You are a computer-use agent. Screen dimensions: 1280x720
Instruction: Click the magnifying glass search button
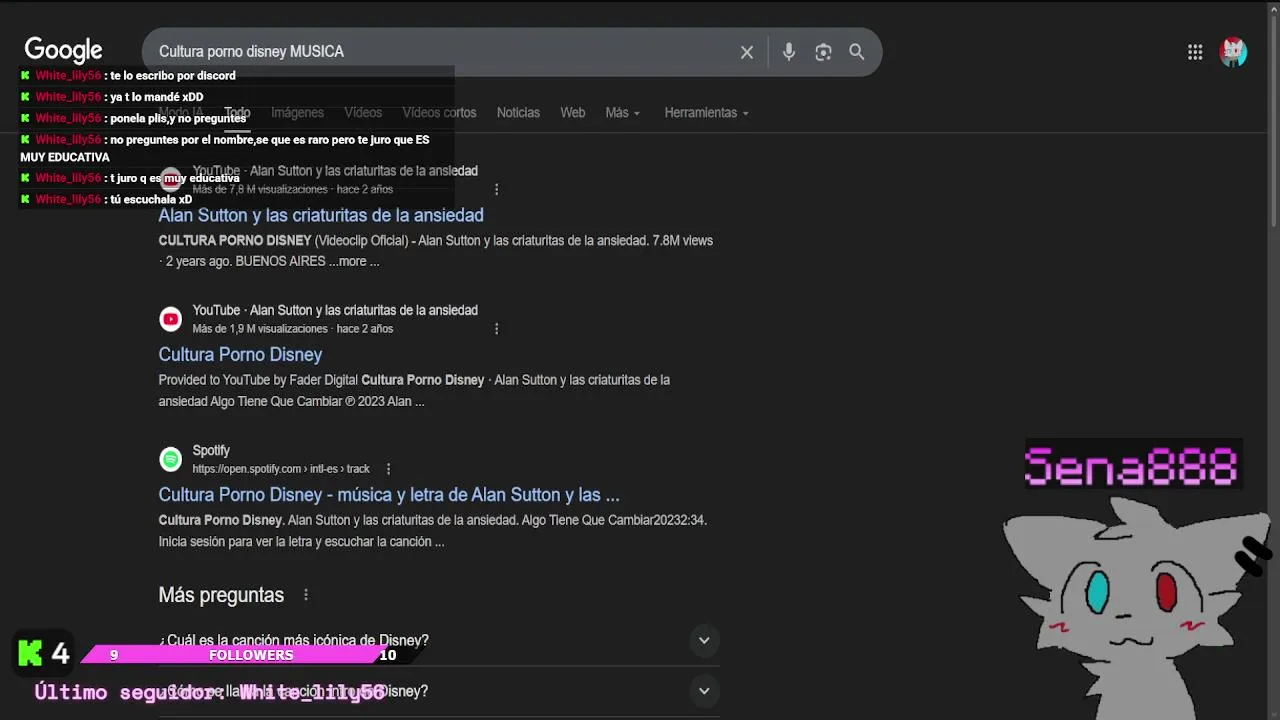pos(857,52)
